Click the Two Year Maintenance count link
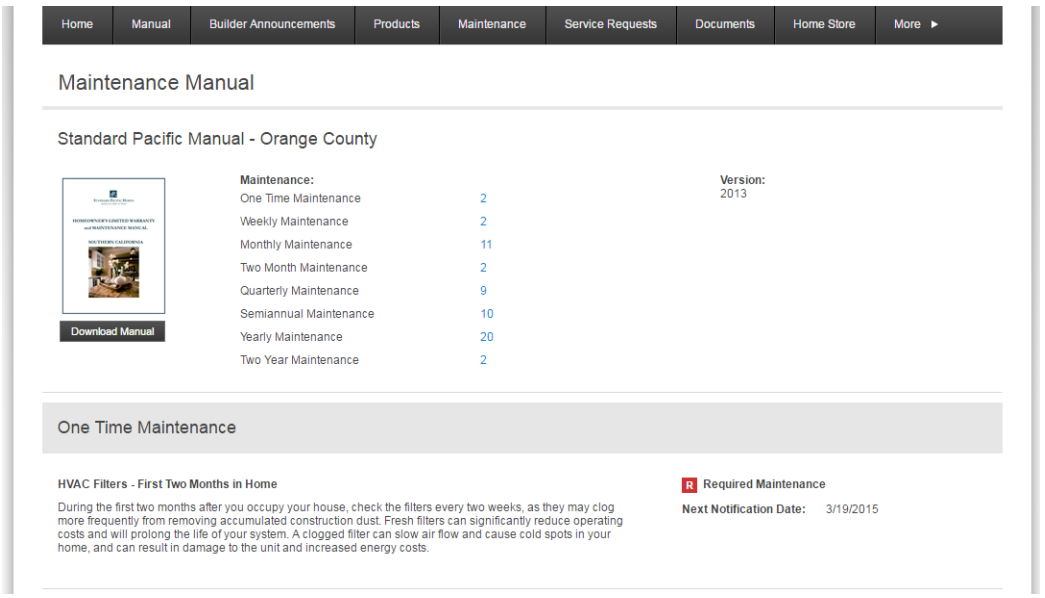 [483, 360]
